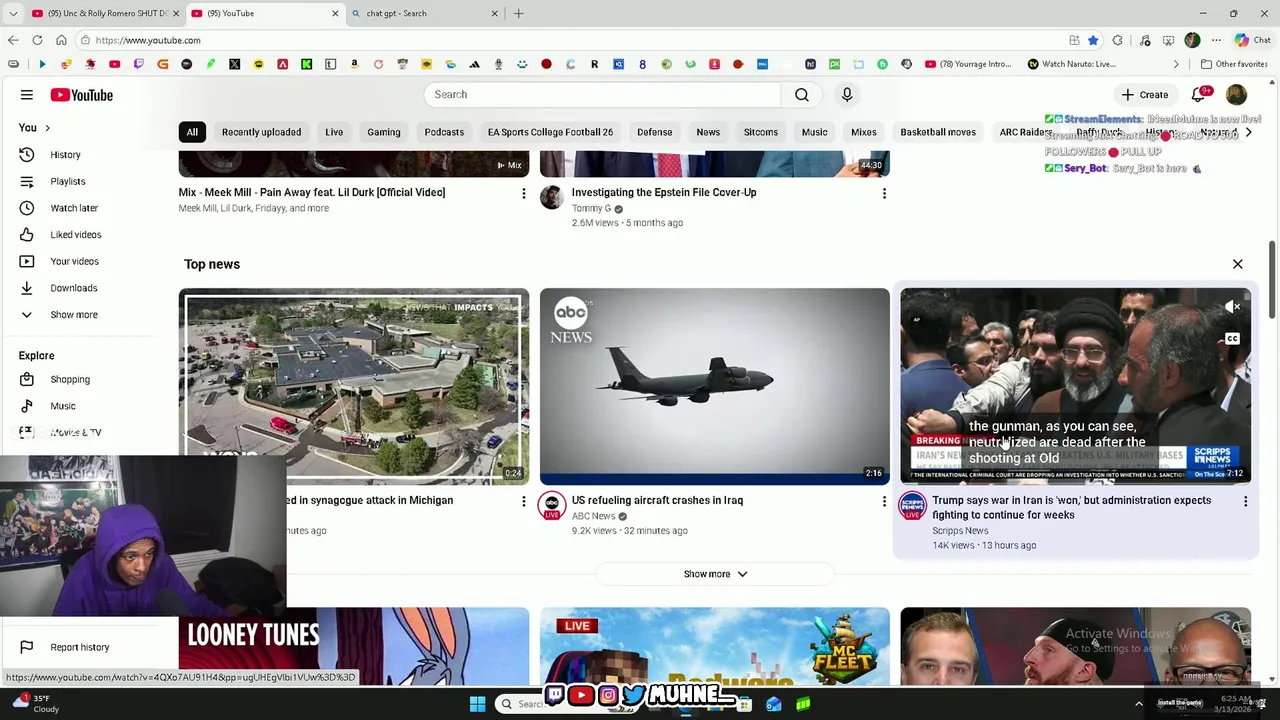Viewport: 1280px width, 720px height.
Task: Open Scripps News channel name link
Action: click(960, 531)
